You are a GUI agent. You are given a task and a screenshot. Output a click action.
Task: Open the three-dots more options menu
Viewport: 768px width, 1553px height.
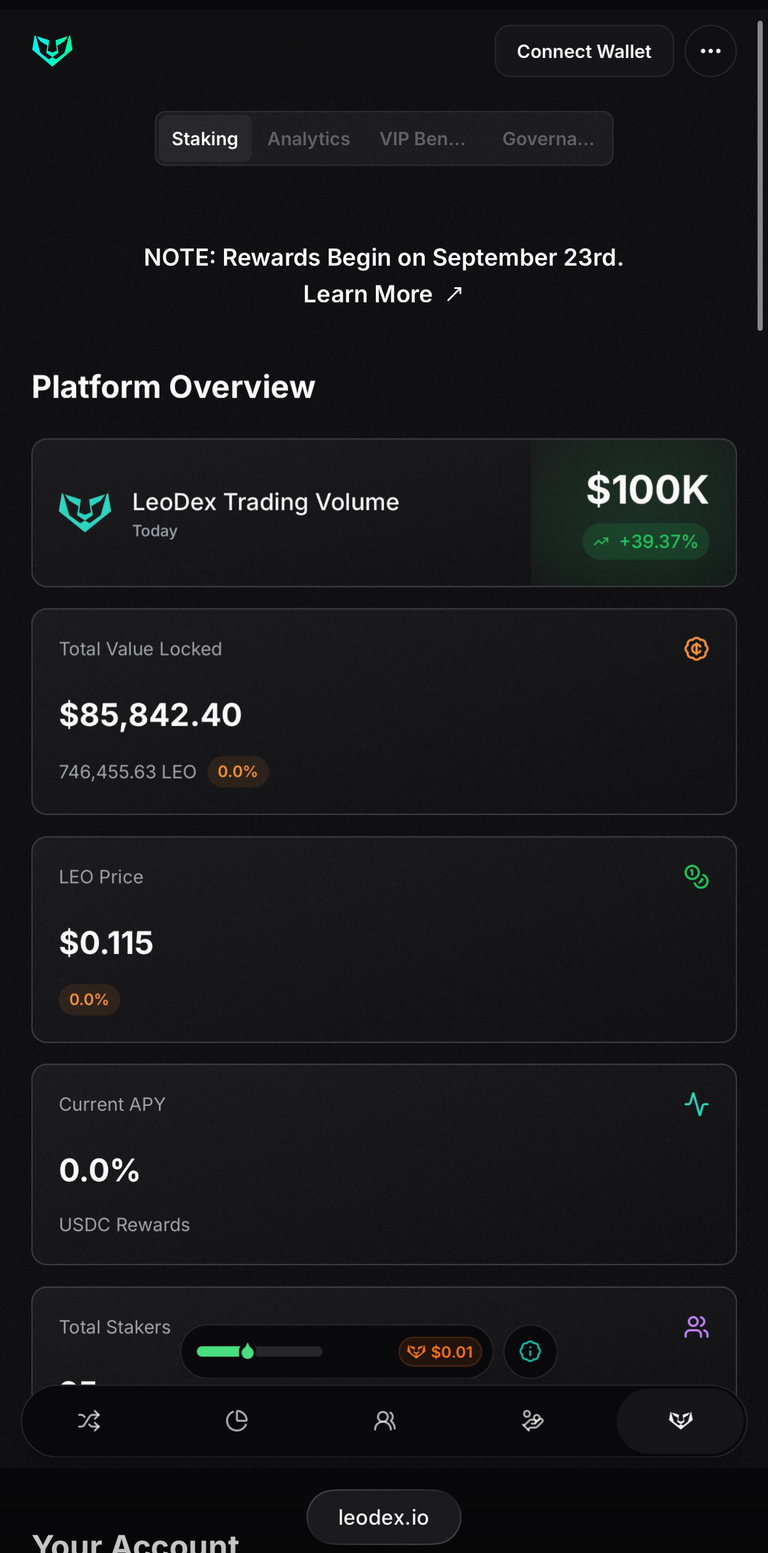[x=711, y=51]
